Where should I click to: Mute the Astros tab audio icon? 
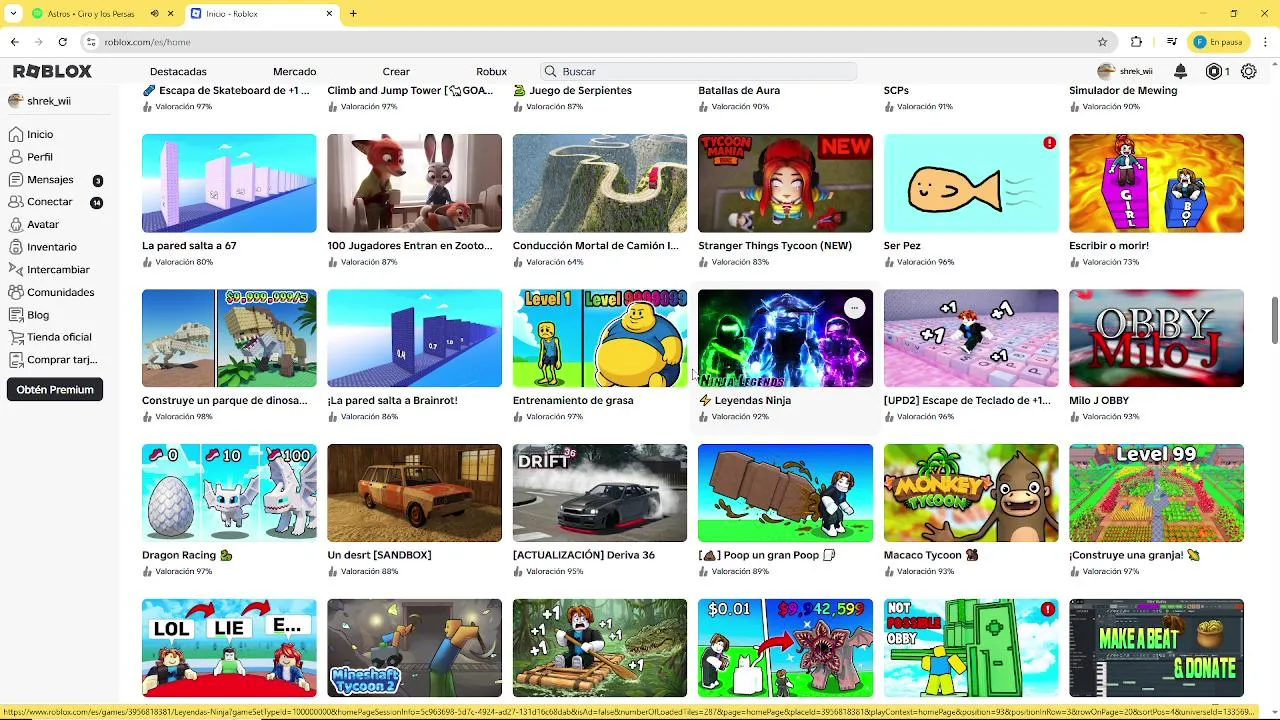[154, 14]
